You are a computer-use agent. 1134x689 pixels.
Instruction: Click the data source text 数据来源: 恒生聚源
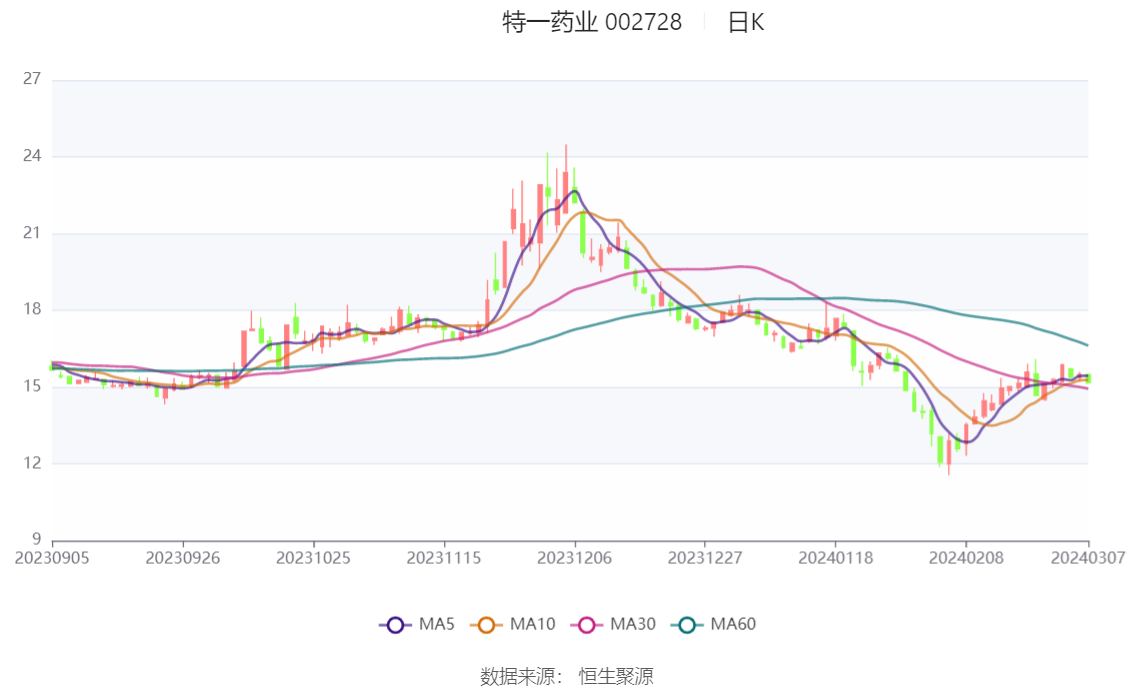point(567,677)
